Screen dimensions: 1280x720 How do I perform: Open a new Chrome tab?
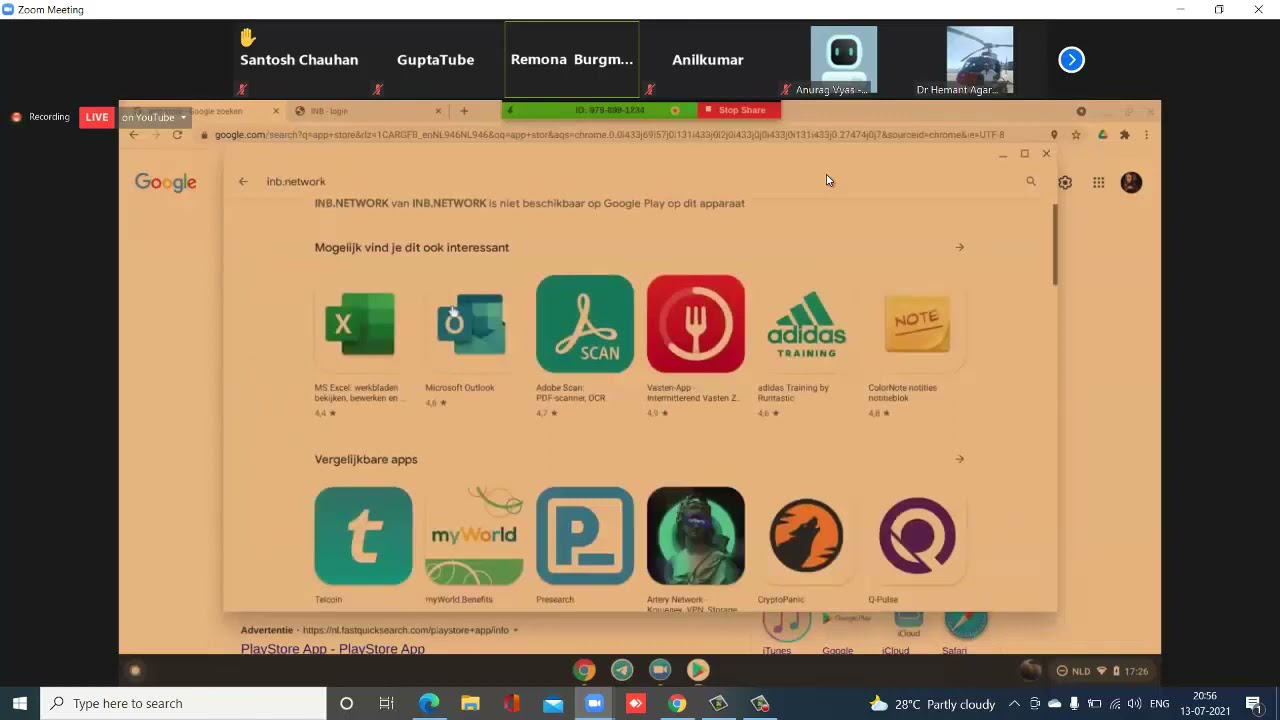(463, 111)
